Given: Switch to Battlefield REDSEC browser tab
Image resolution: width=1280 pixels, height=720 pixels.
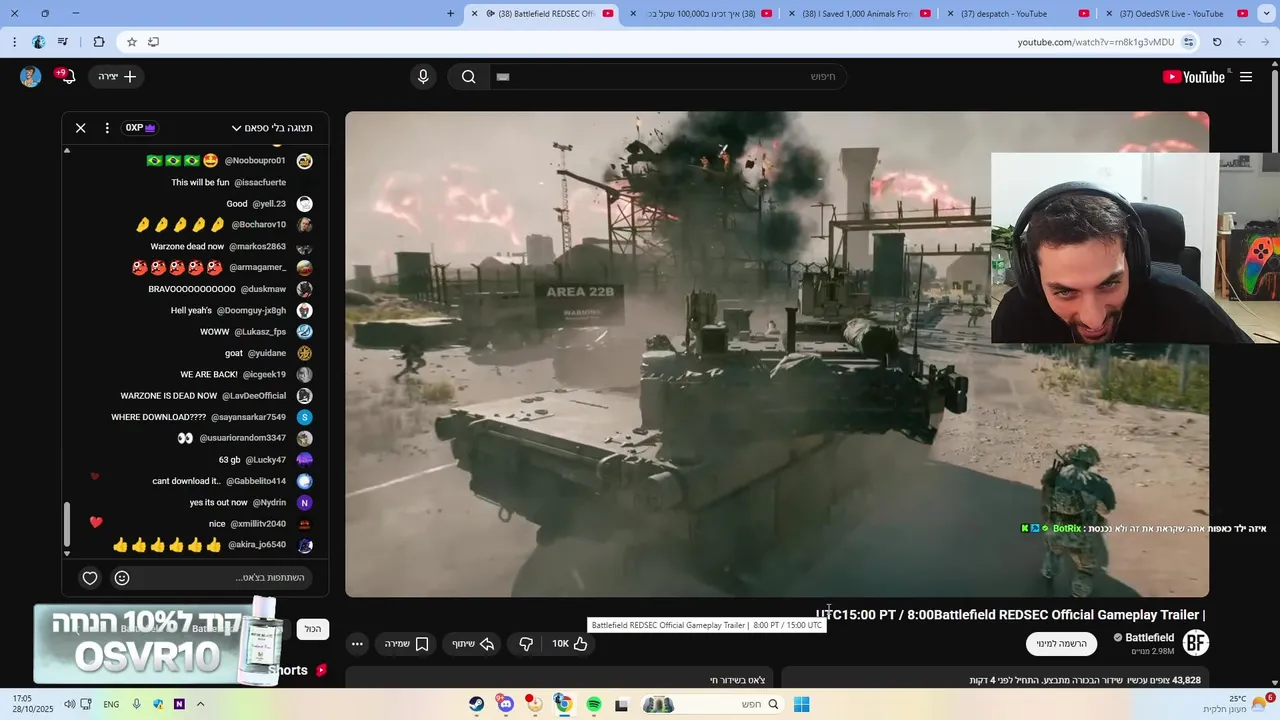Looking at the screenshot, I should click(x=545, y=14).
